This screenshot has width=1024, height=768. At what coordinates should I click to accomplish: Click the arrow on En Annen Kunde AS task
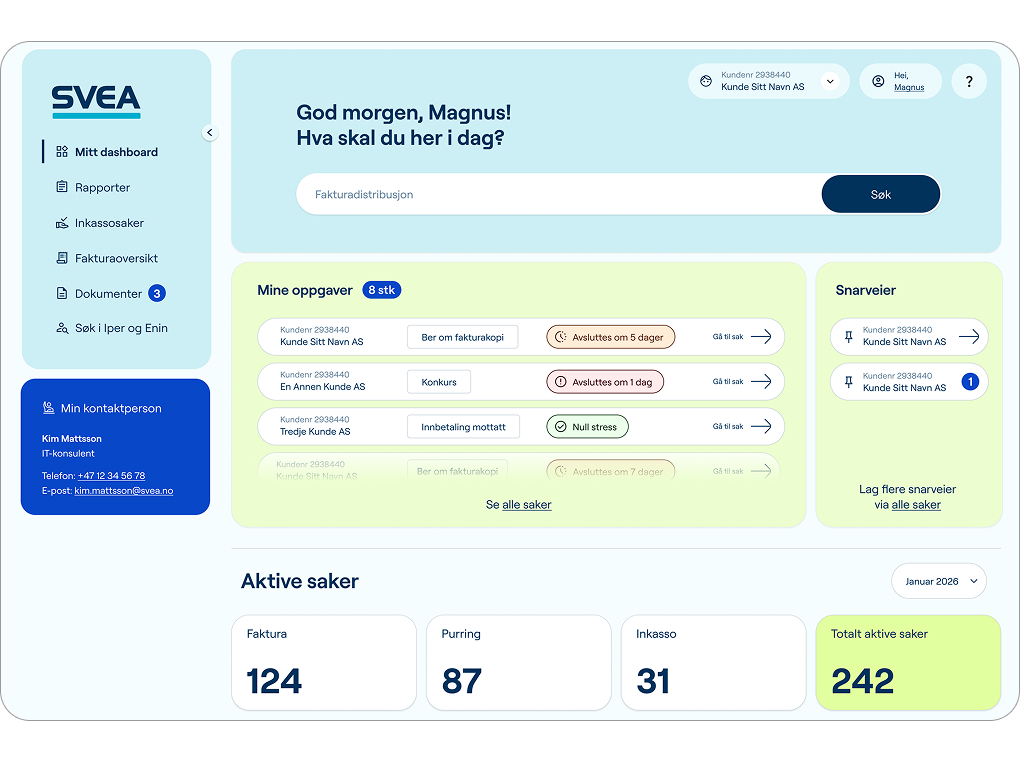[x=761, y=381]
